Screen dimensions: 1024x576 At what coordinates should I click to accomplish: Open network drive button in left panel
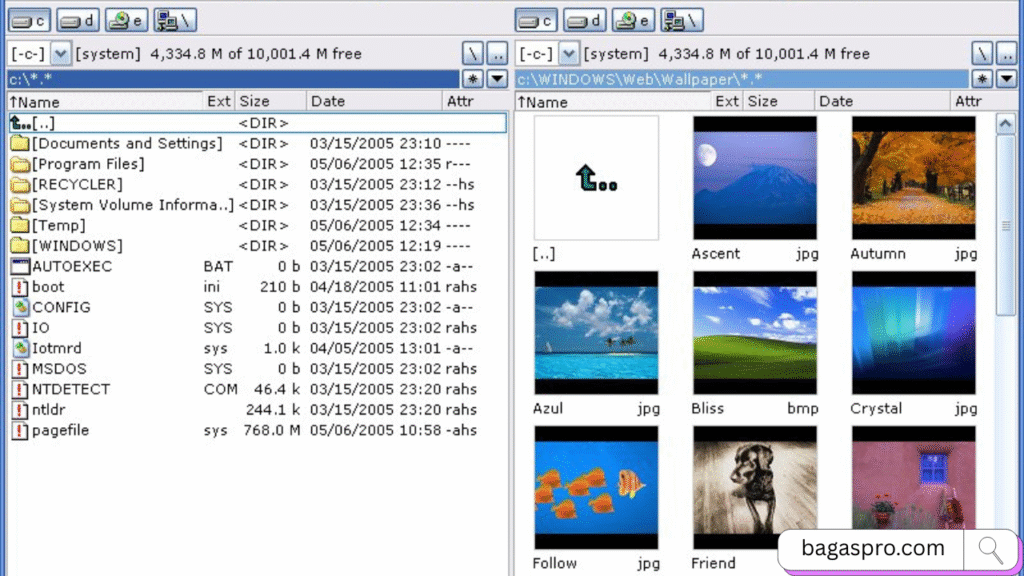[x=175, y=20]
